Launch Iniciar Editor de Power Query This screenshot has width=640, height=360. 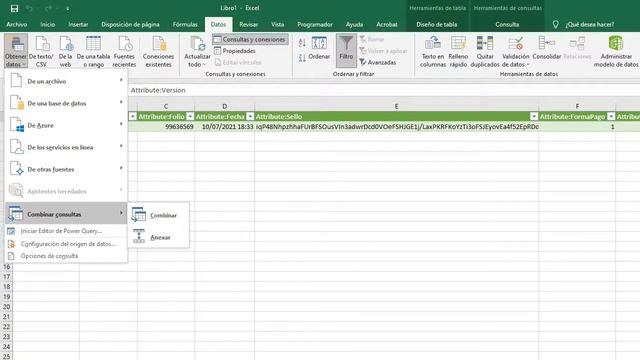(66, 231)
